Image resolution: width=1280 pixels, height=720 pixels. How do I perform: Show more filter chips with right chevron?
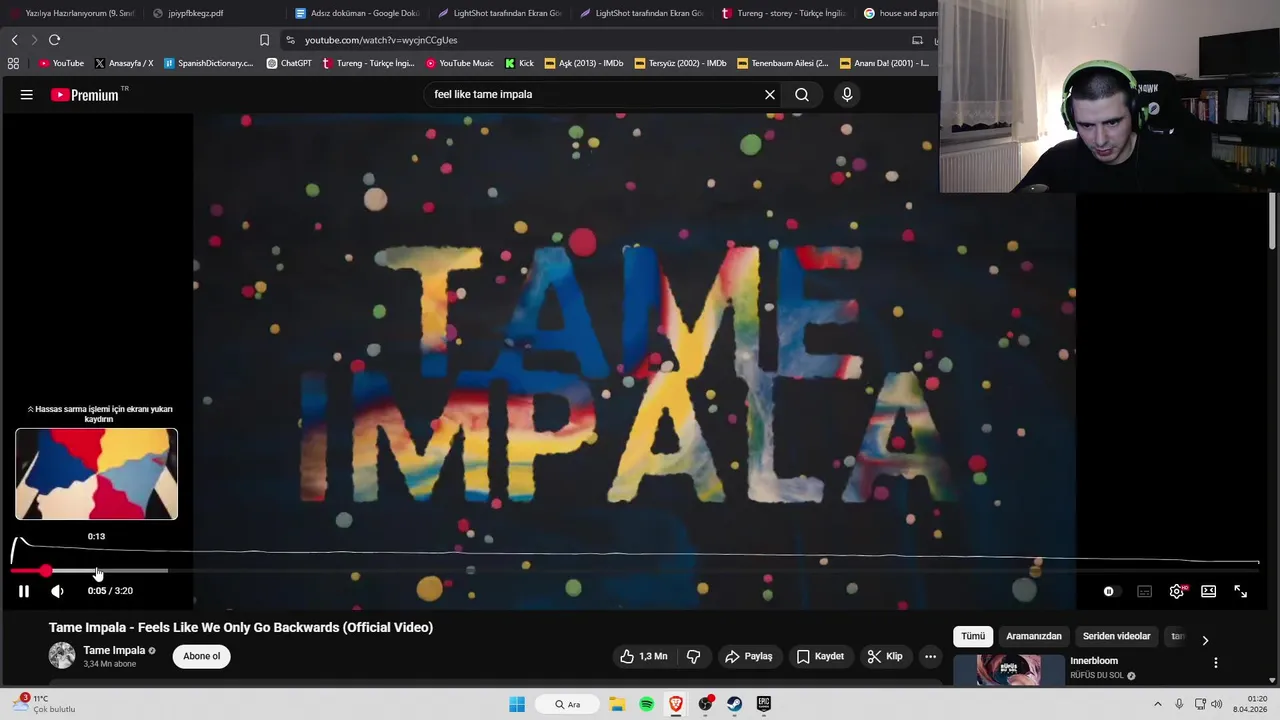(1205, 640)
